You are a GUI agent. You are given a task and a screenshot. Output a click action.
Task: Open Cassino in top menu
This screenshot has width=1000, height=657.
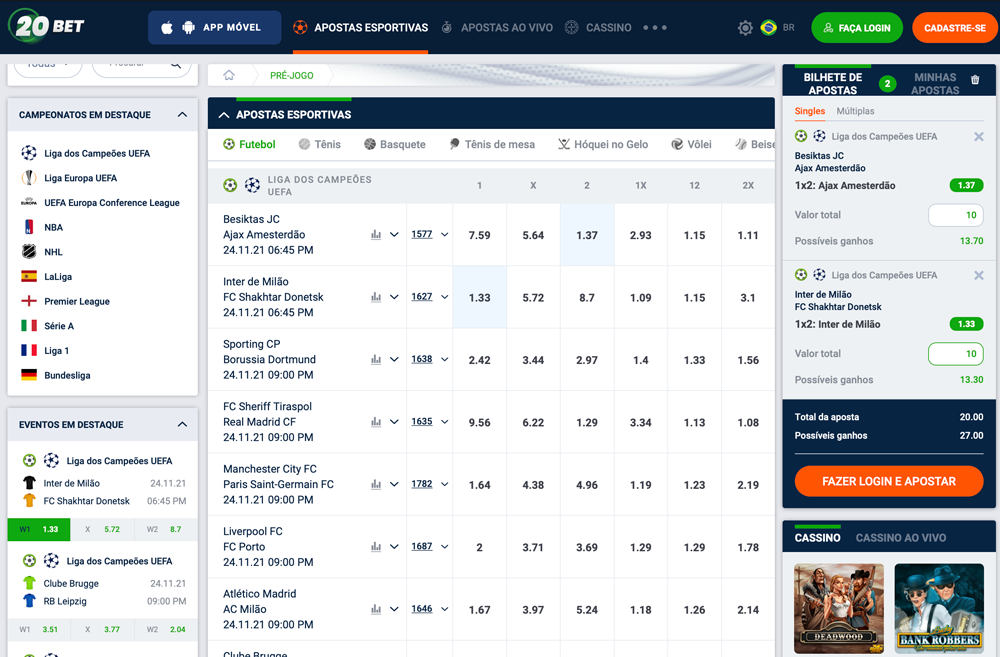598,27
